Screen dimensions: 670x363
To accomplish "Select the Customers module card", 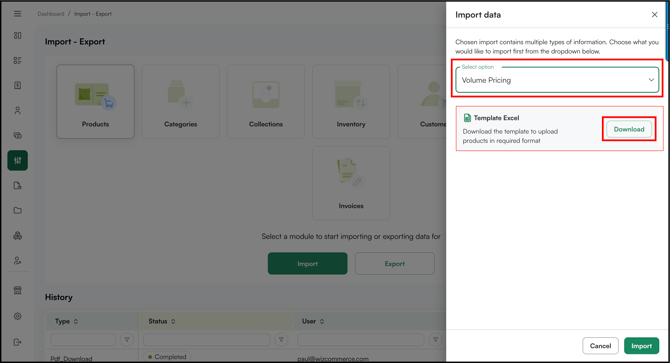I will coord(422,102).
